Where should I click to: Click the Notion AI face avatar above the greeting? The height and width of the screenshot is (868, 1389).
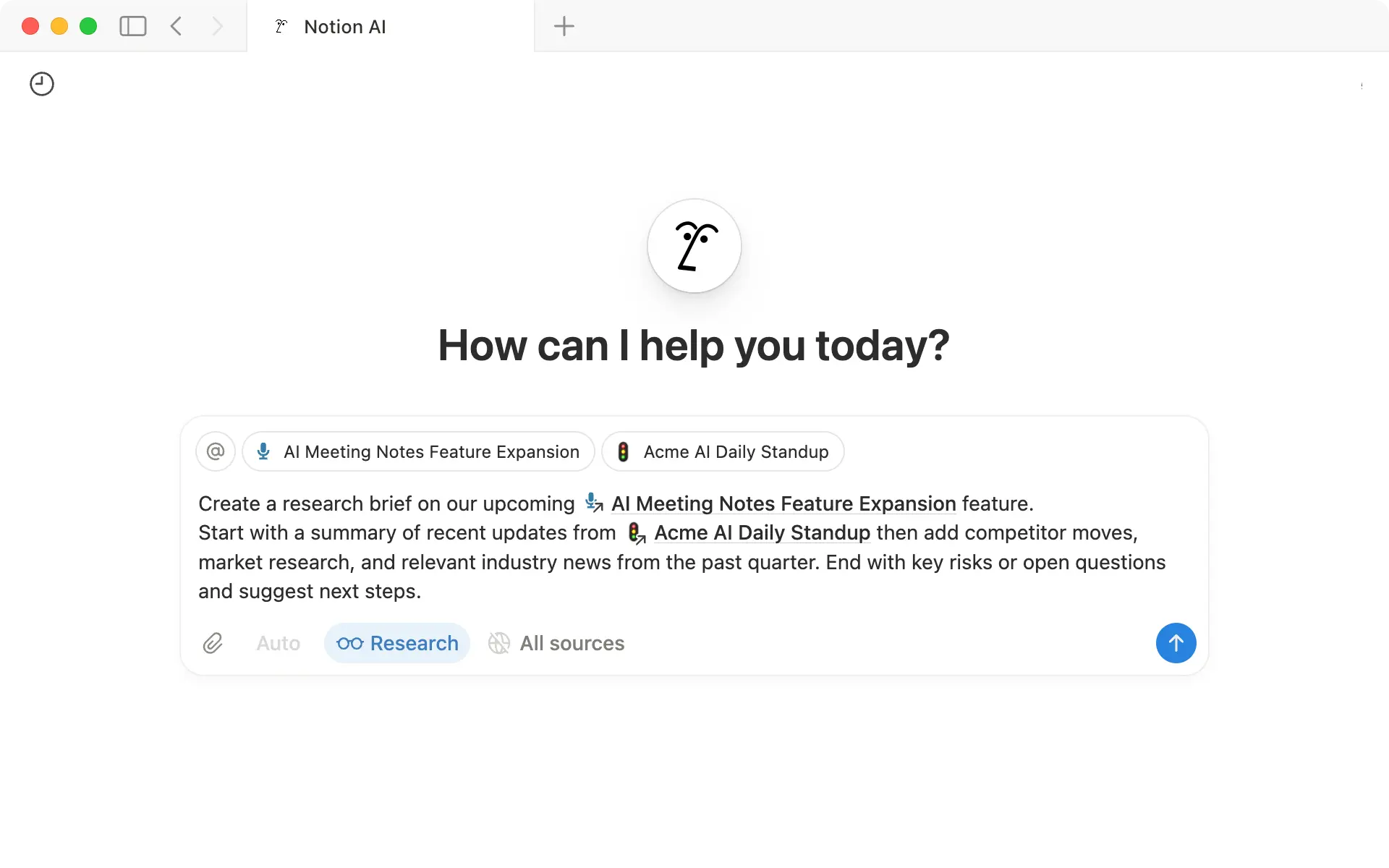693,246
